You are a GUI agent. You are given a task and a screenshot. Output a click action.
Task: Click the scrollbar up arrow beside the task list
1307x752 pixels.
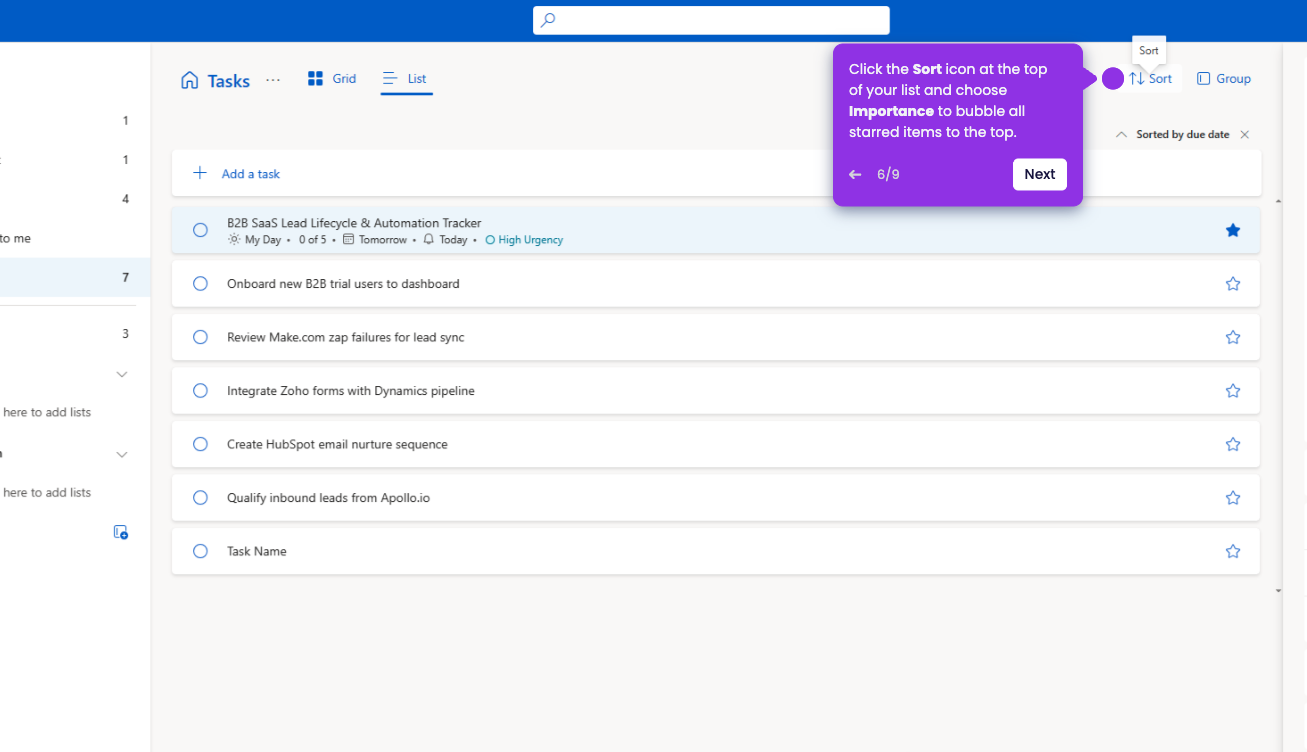[1278, 202]
